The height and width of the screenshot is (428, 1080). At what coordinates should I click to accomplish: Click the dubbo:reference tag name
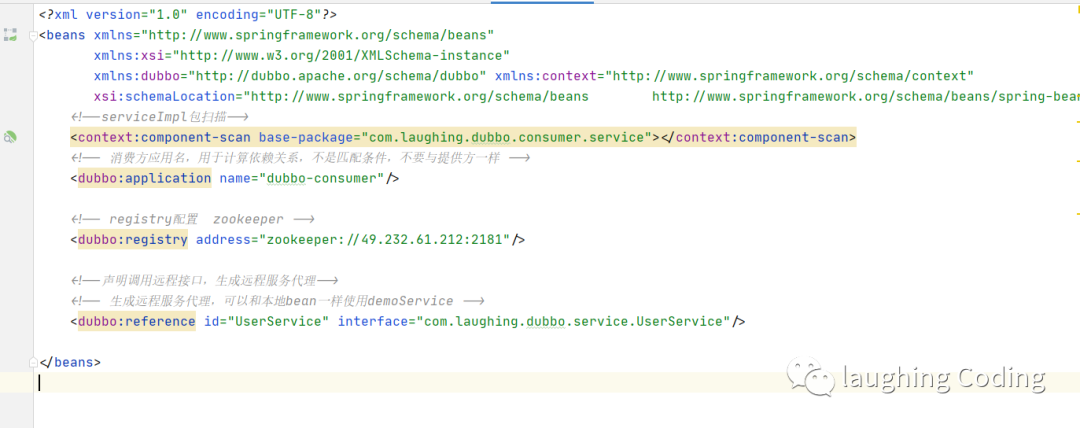[x=136, y=321]
